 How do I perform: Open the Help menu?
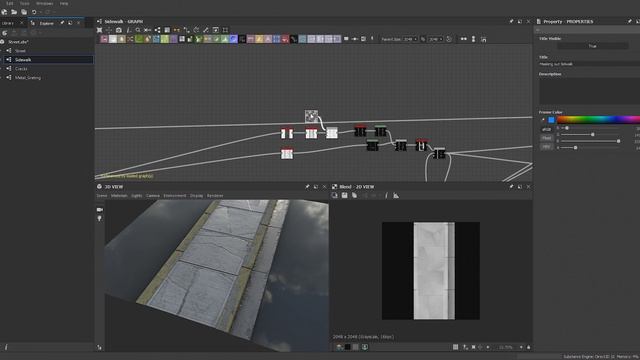click(64, 3)
